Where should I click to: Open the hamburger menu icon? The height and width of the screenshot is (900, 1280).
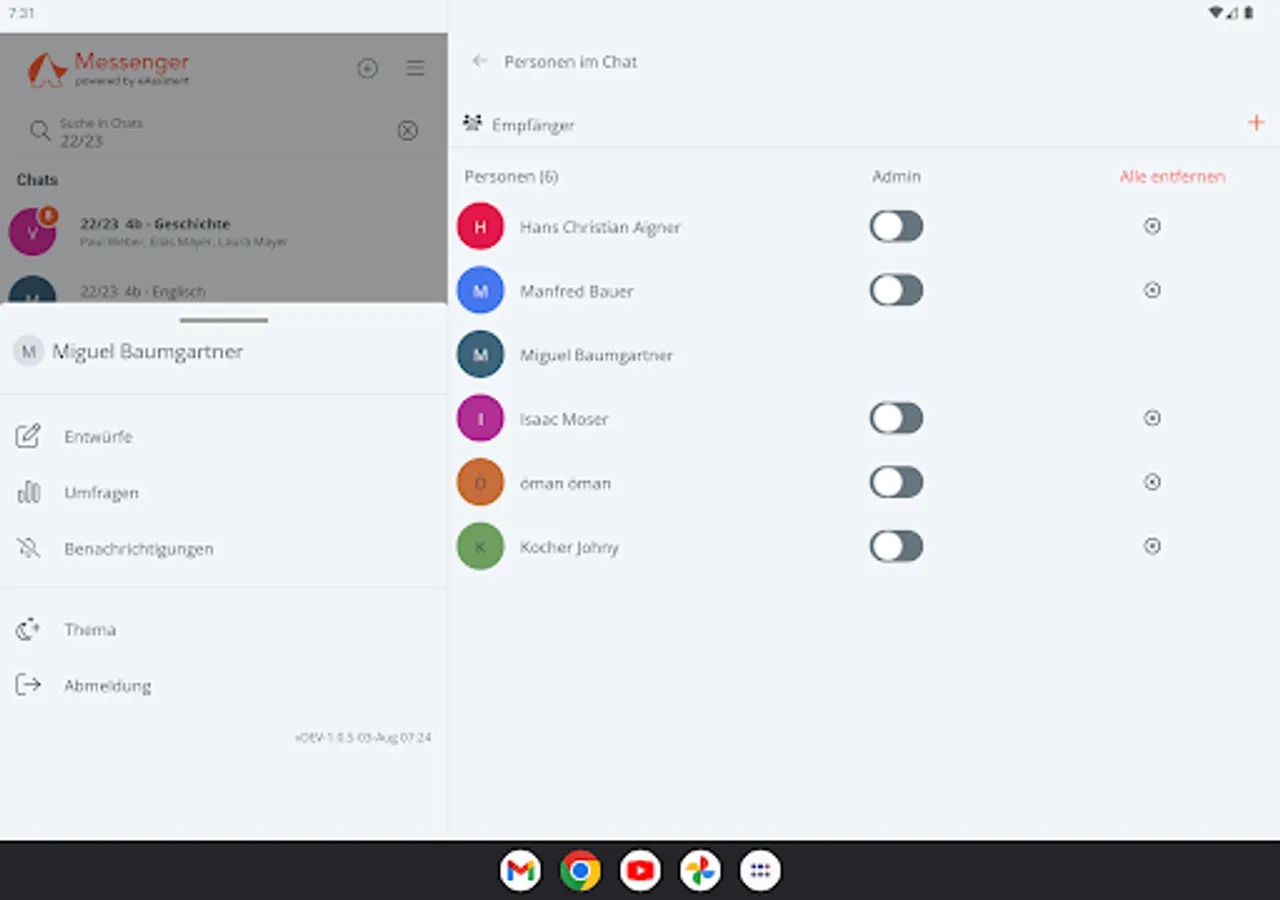pyautogui.click(x=415, y=68)
